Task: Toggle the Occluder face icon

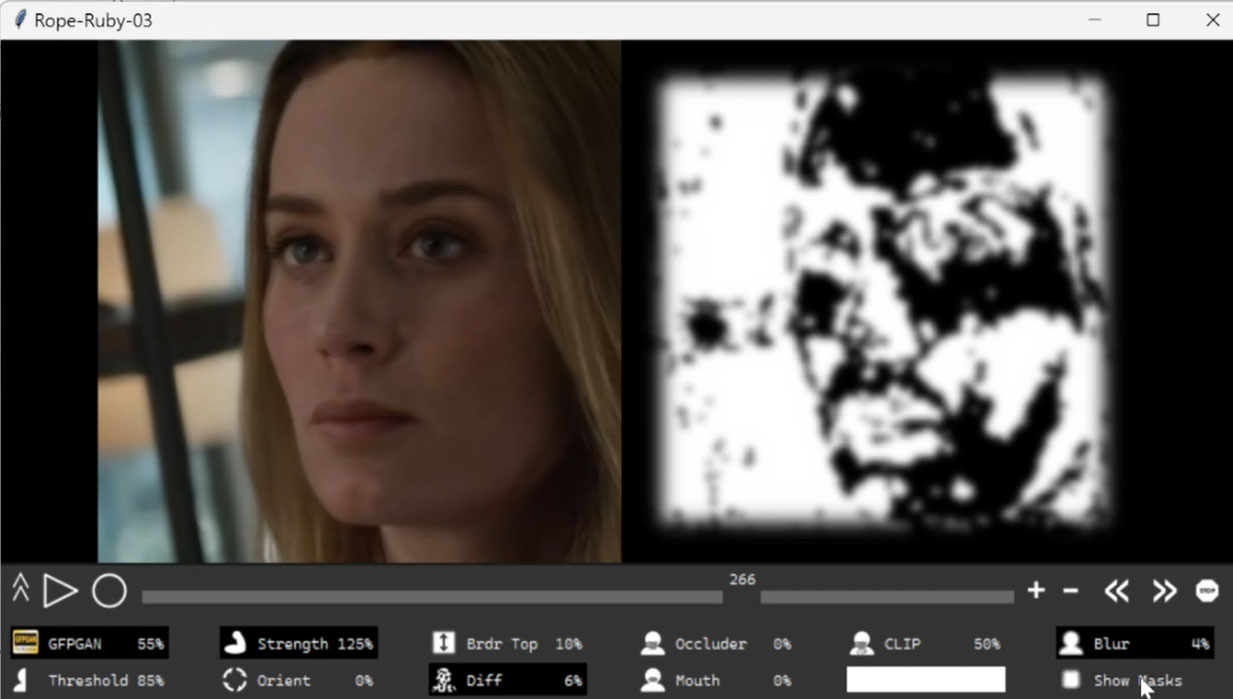Action: click(652, 643)
